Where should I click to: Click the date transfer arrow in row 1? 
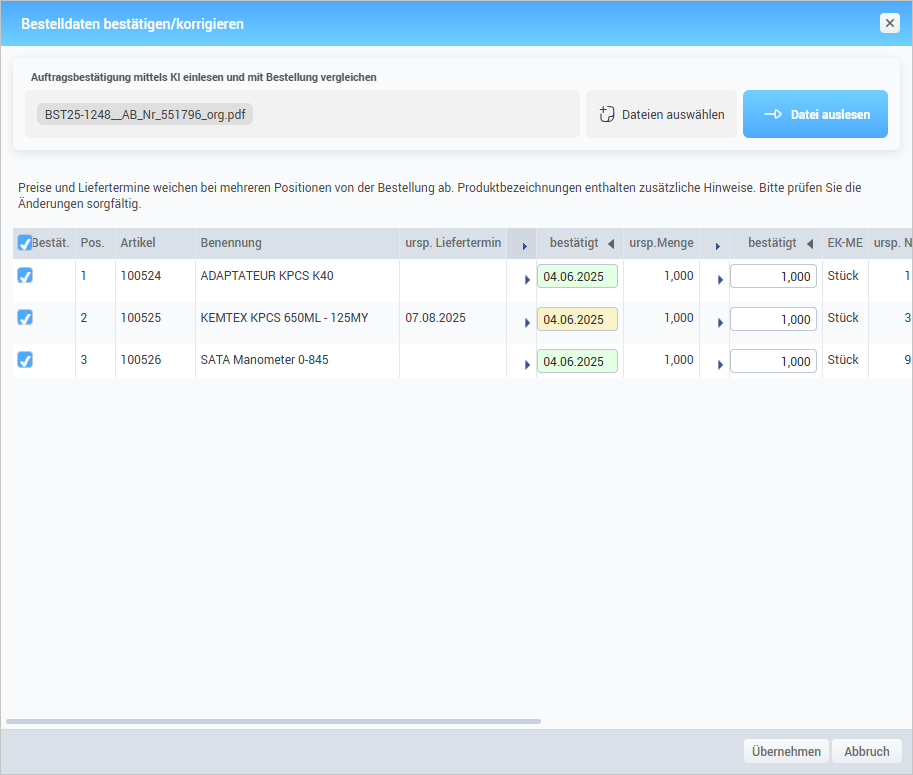pyautogui.click(x=527, y=280)
